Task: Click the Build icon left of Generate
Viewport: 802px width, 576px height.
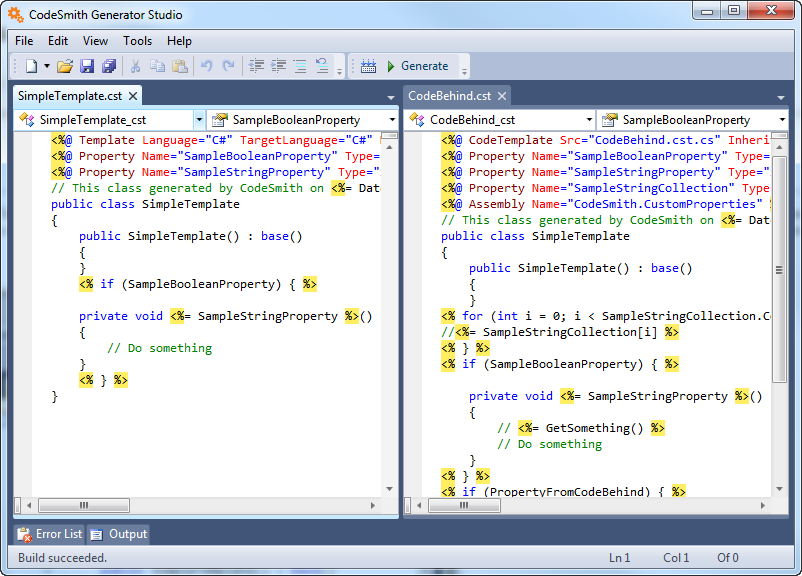Action: (368, 66)
